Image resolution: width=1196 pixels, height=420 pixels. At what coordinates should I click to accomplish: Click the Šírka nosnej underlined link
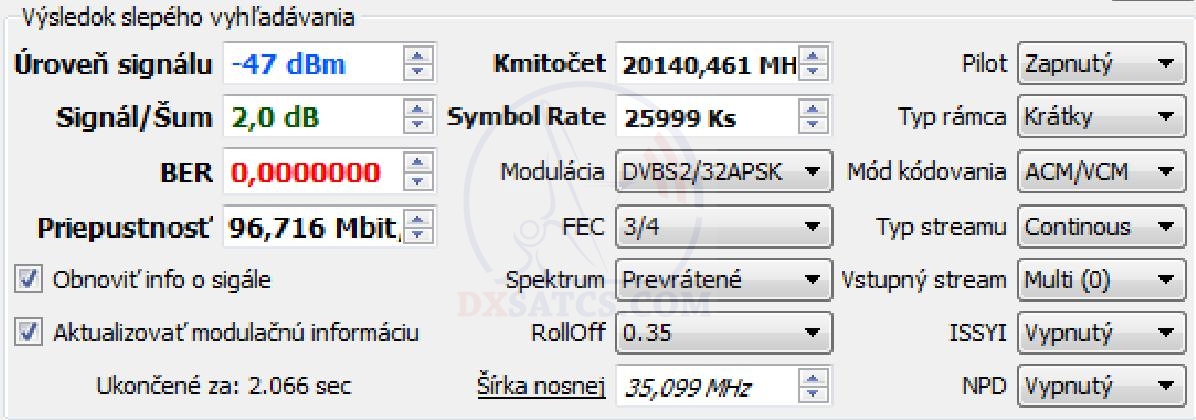[x=540, y=387]
